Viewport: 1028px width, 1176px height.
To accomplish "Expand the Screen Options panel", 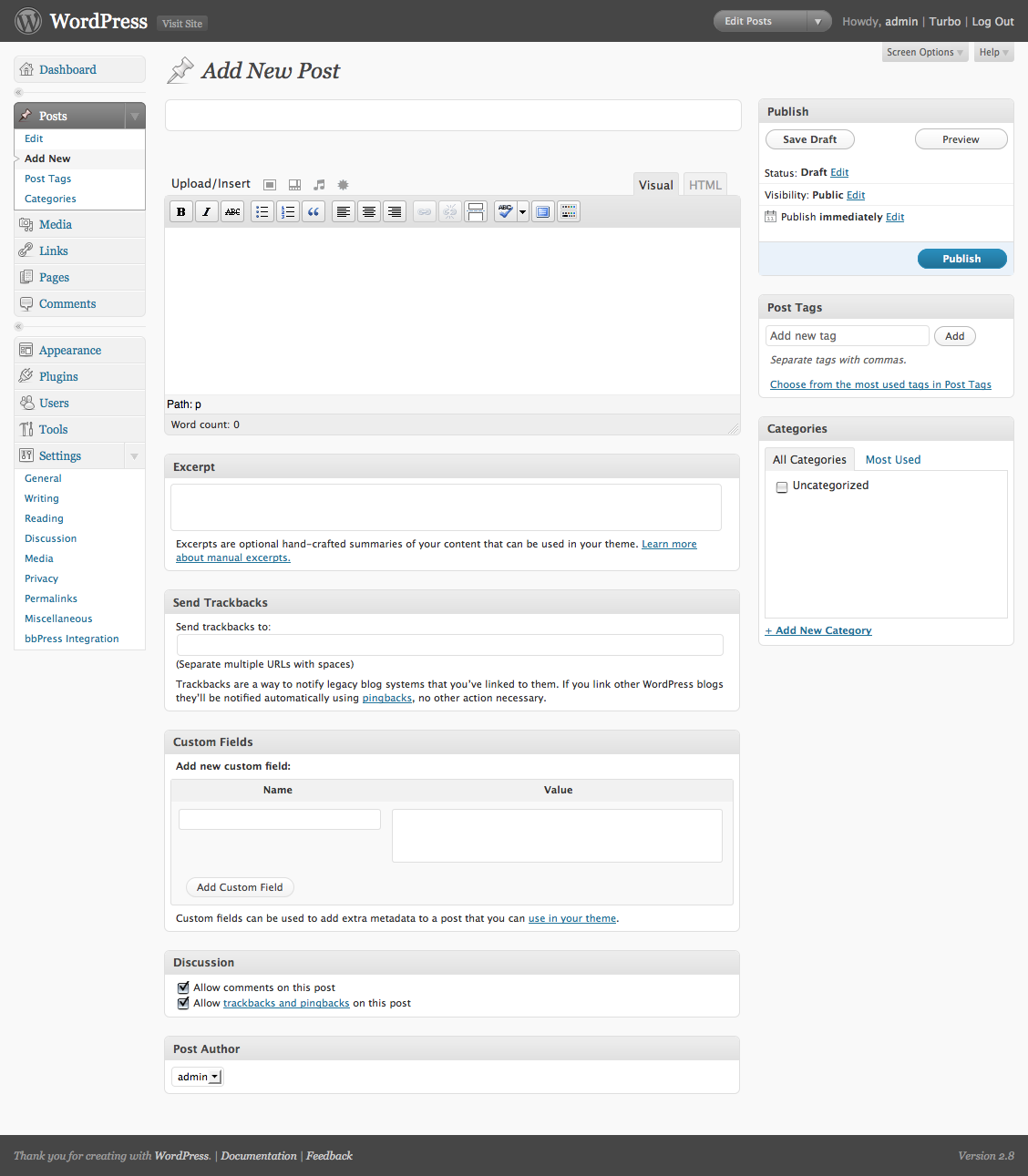I will tap(924, 53).
